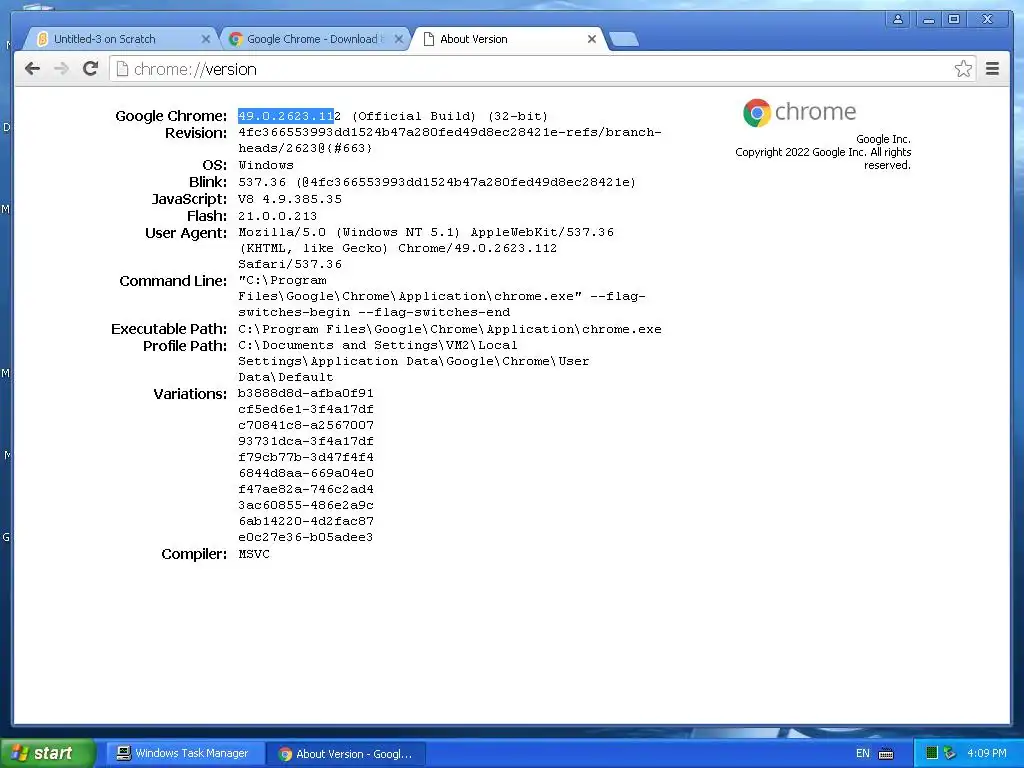Bookmark this page with the star icon
Screen dimensions: 1024x768
coord(963,69)
